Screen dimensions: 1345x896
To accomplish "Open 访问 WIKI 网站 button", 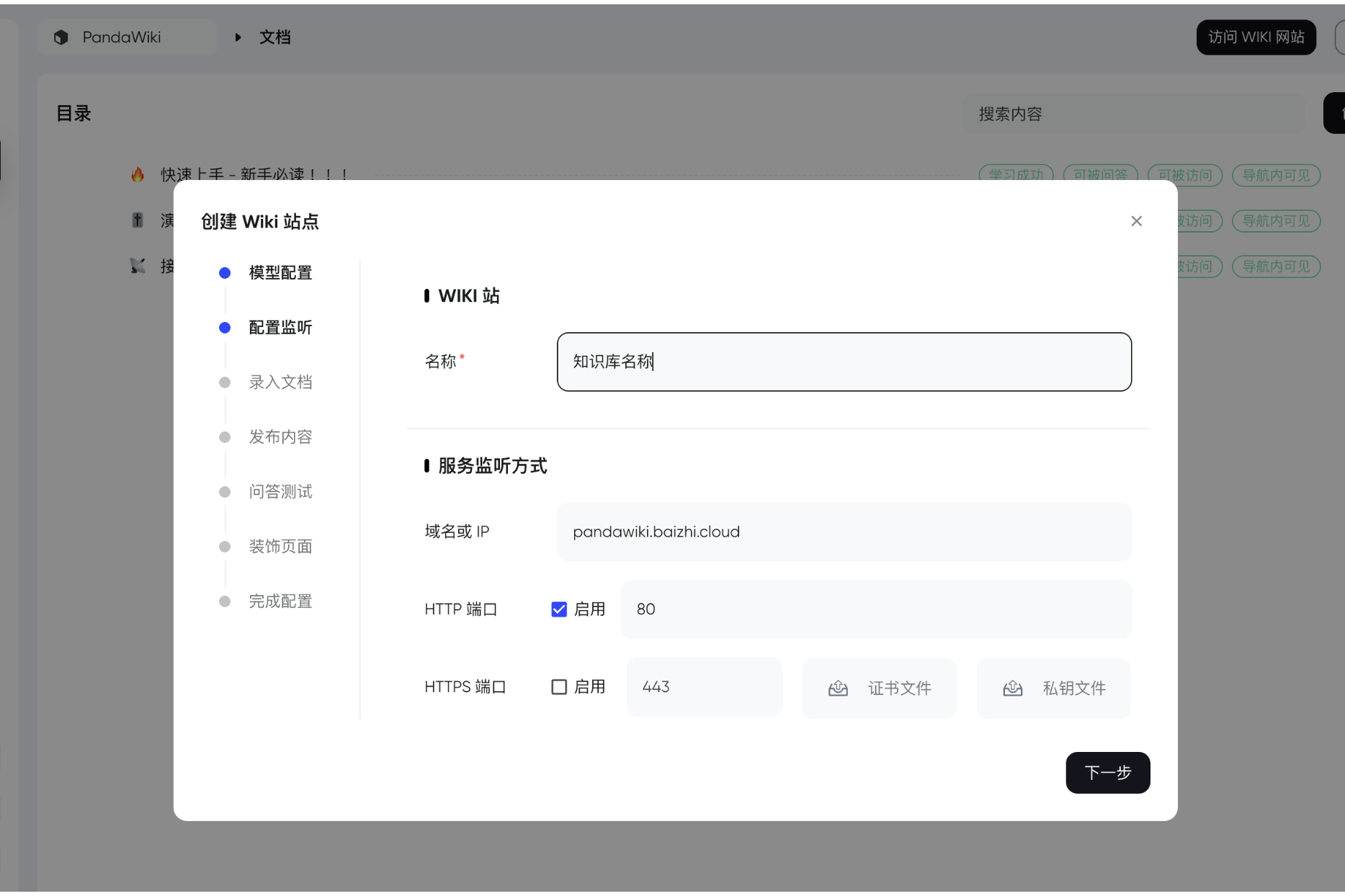I will tap(1256, 37).
